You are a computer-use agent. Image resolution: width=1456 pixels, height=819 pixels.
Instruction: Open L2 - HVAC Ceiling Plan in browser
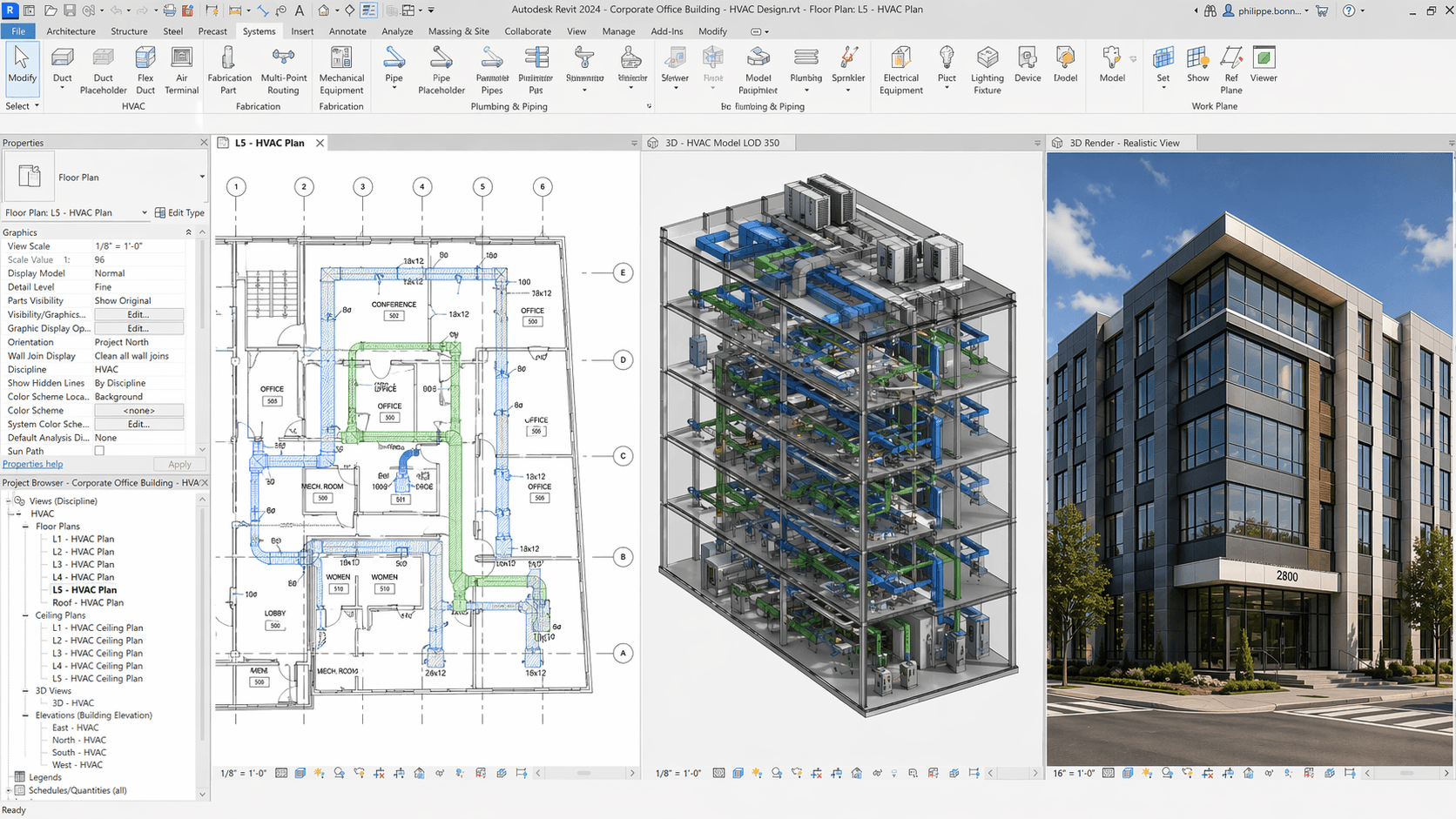point(98,641)
